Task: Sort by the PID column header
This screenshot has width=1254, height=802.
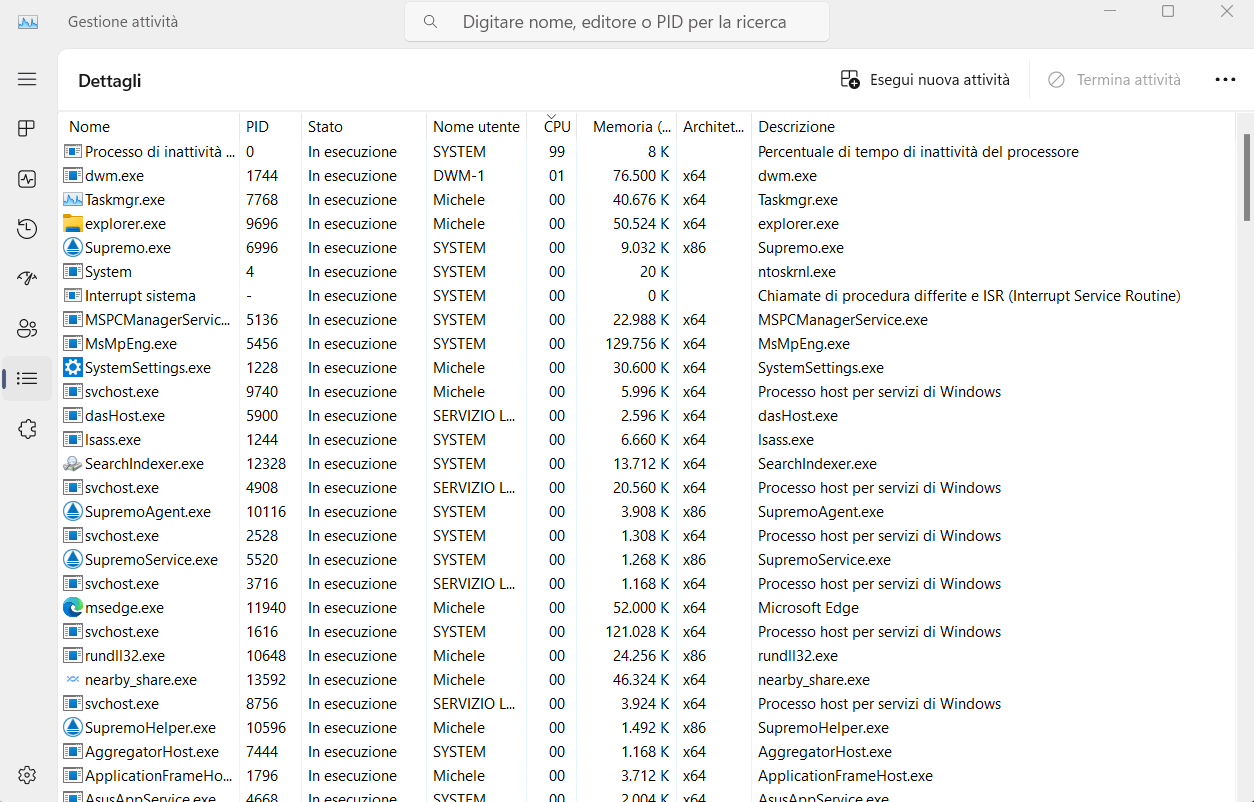Action: click(270, 127)
